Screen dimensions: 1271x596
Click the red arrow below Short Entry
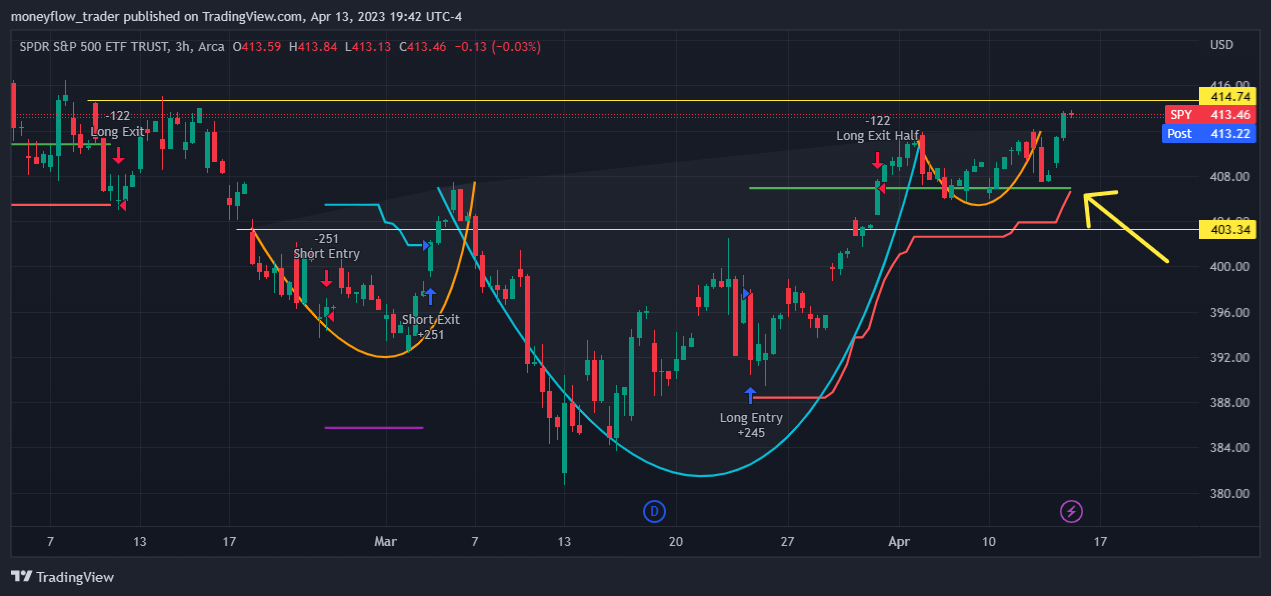pyautogui.click(x=326, y=278)
